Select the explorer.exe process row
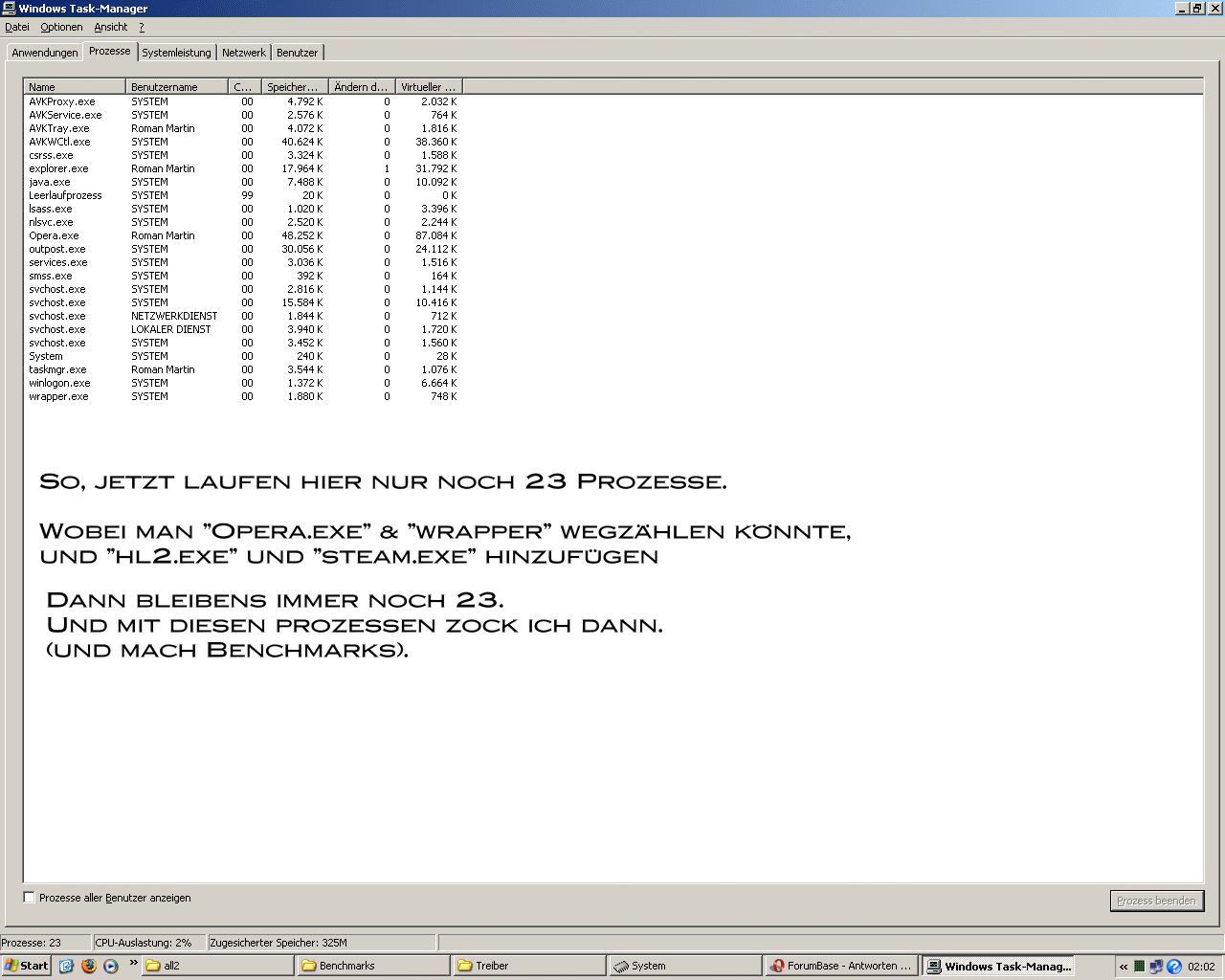This screenshot has width=1225, height=980. [243, 168]
